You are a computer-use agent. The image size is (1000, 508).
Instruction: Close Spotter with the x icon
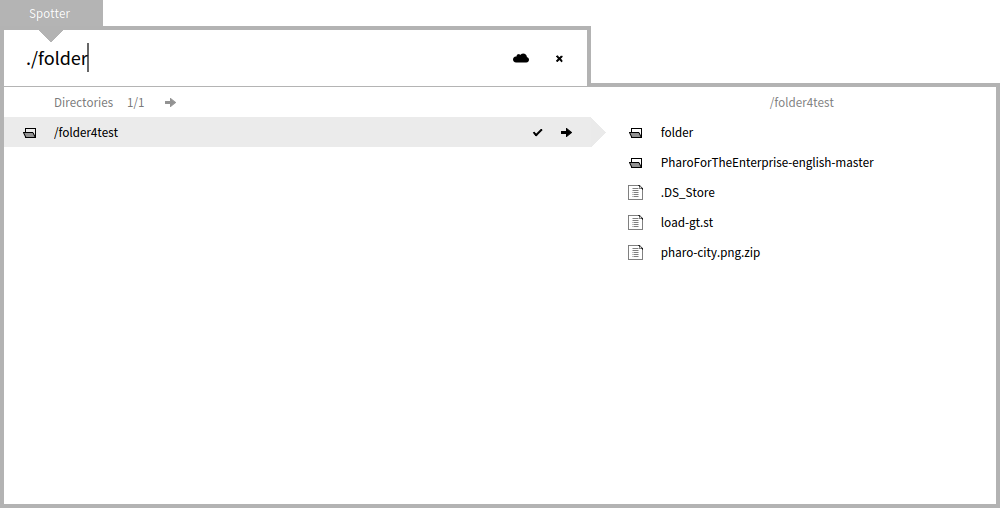coord(559,59)
